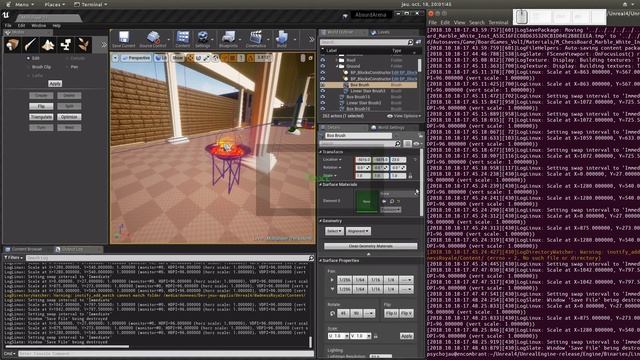The image size is (640, 360).
Task: Click the Flip button in geometry tools
Action: click(x=41, y=106)
